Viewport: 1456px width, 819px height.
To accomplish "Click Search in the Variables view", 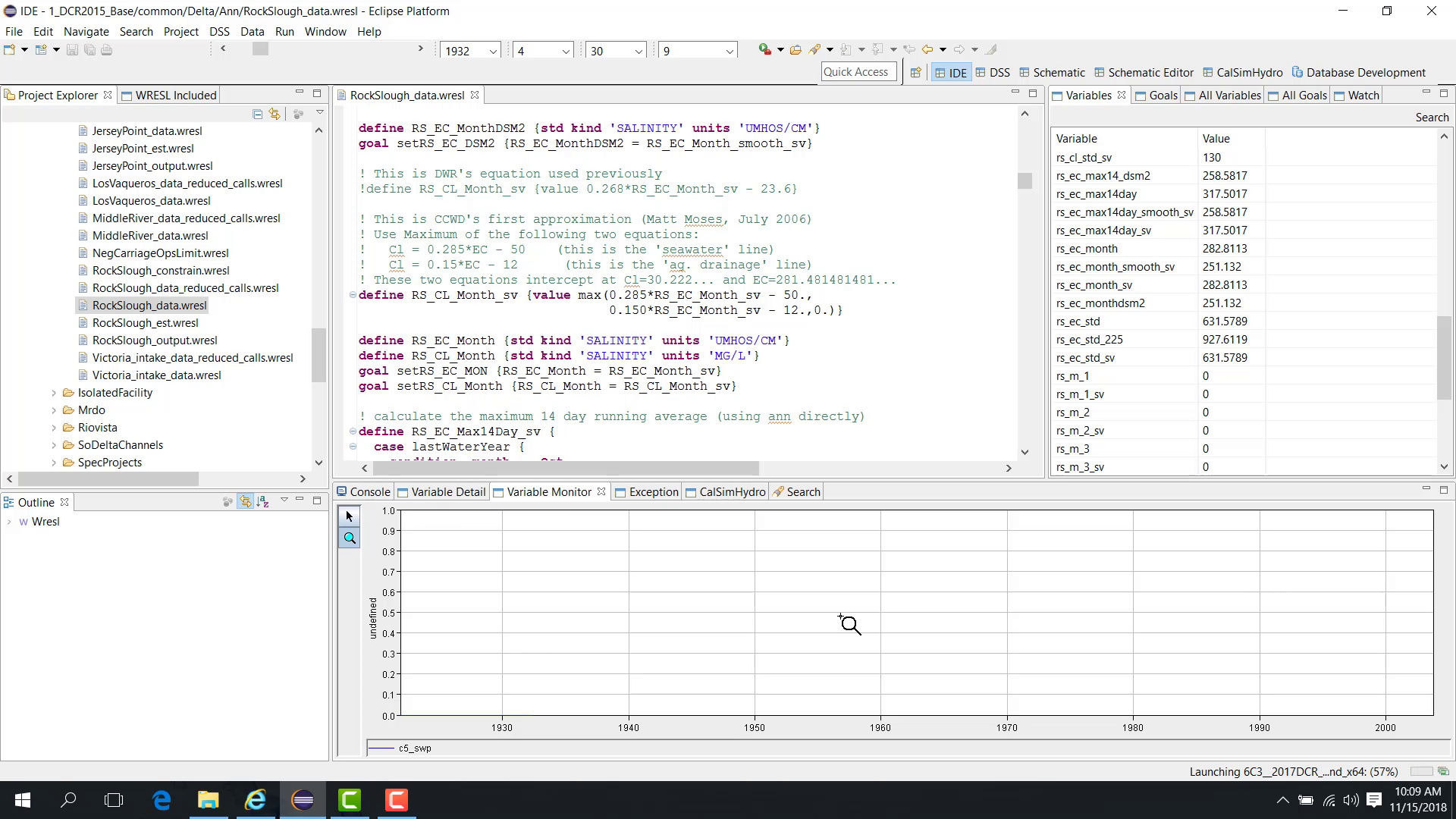I will [1432, 117].
